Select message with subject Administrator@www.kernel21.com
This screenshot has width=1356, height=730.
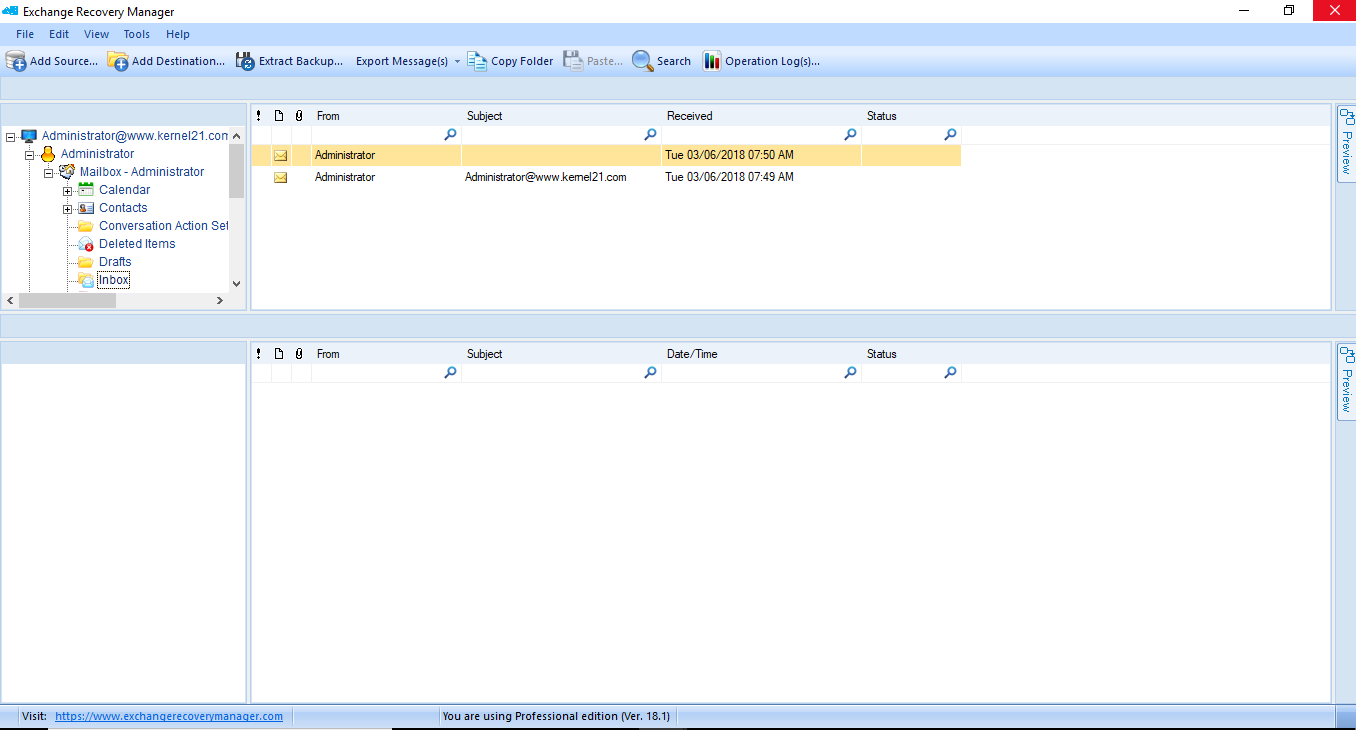coord(606,177)
